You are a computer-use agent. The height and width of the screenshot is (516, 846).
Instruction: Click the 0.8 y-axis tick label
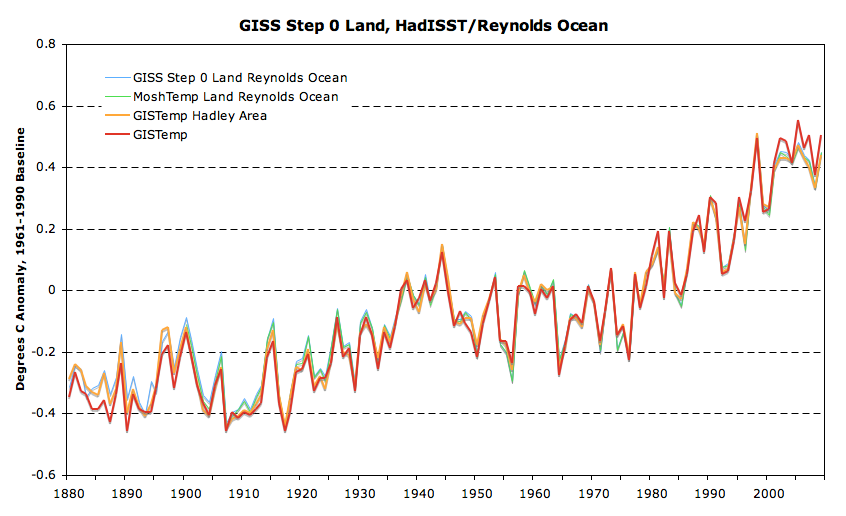click(x=46, y=45)
